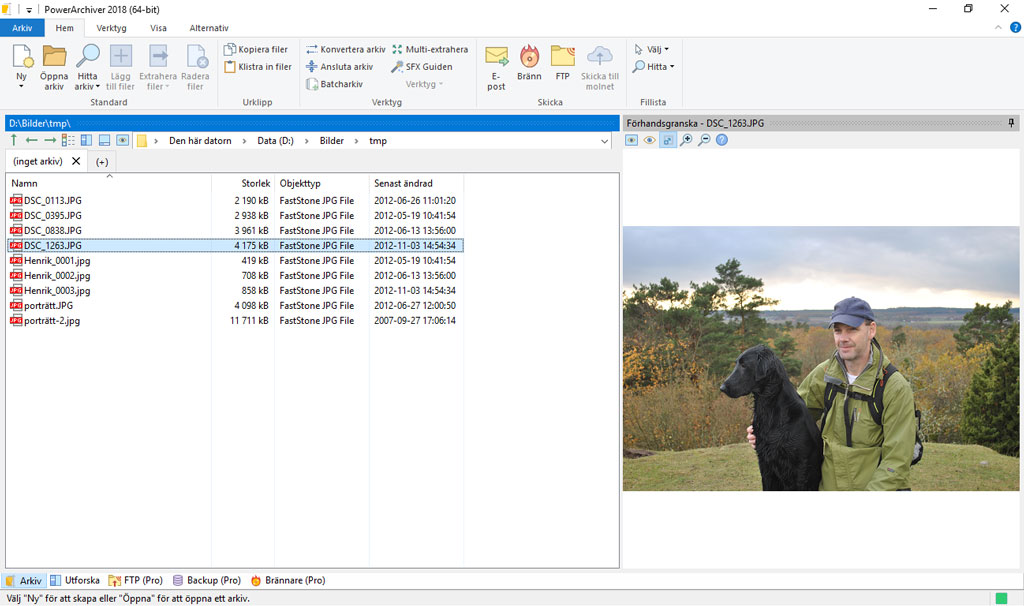Open Backup (Pro) mode at bottom

tap(206, 581)
